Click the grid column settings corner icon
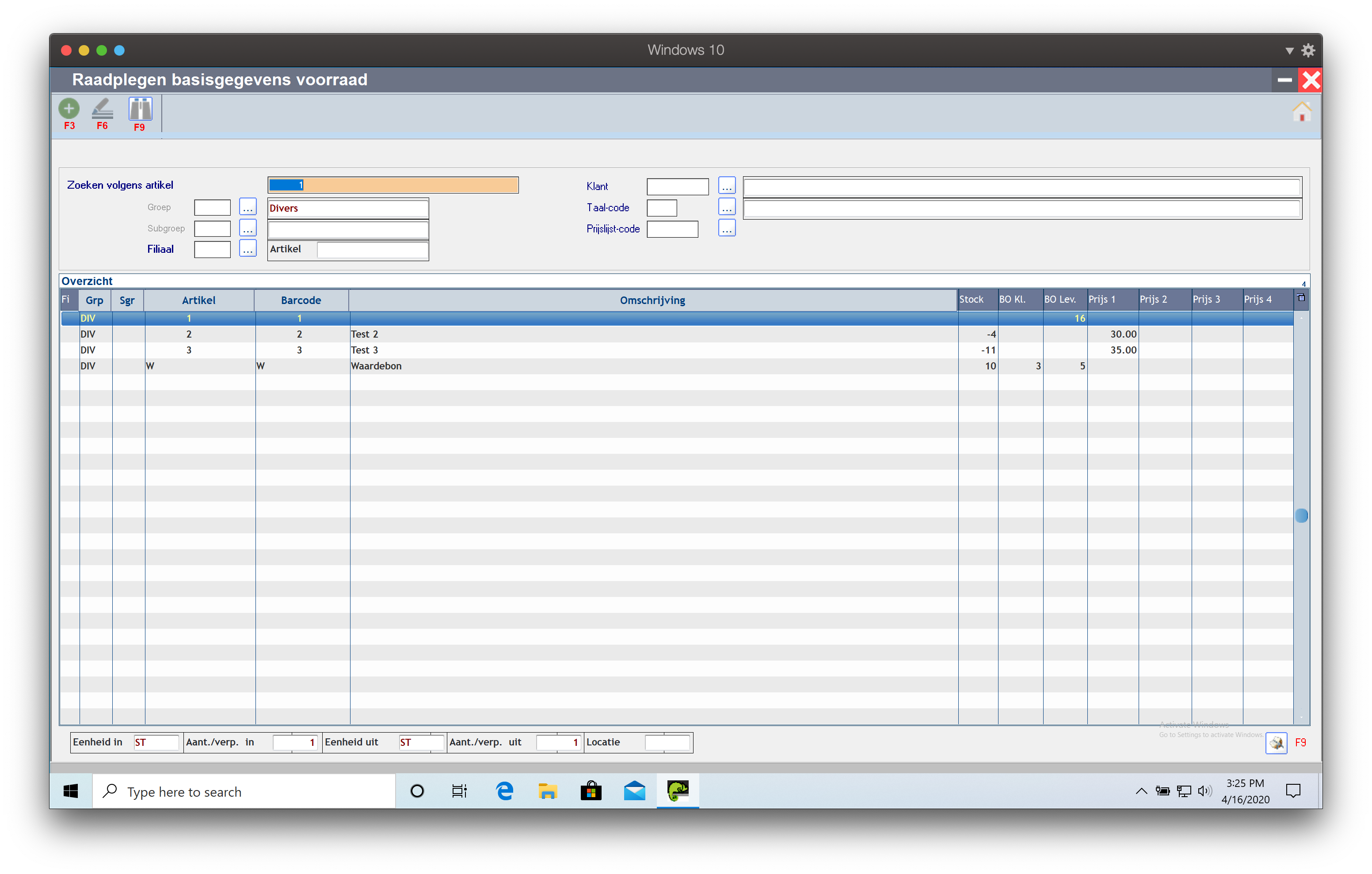This screenshot has width=1372, height=874. click(1301, 298)
